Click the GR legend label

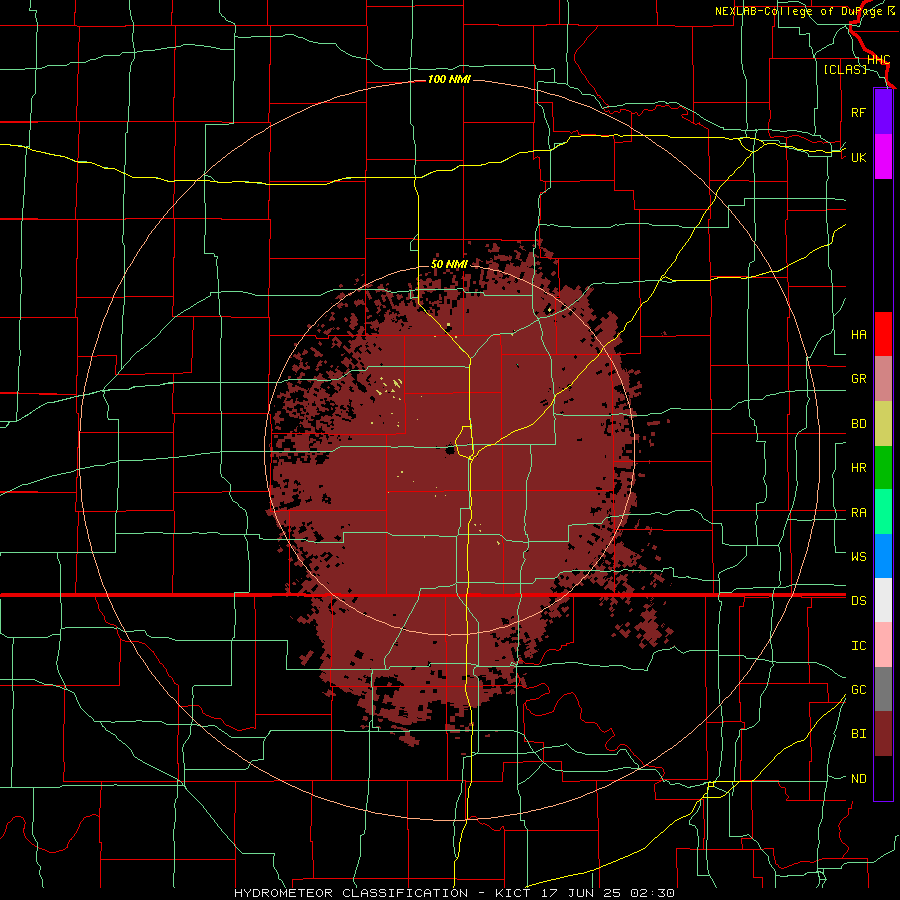pos(858,379)
